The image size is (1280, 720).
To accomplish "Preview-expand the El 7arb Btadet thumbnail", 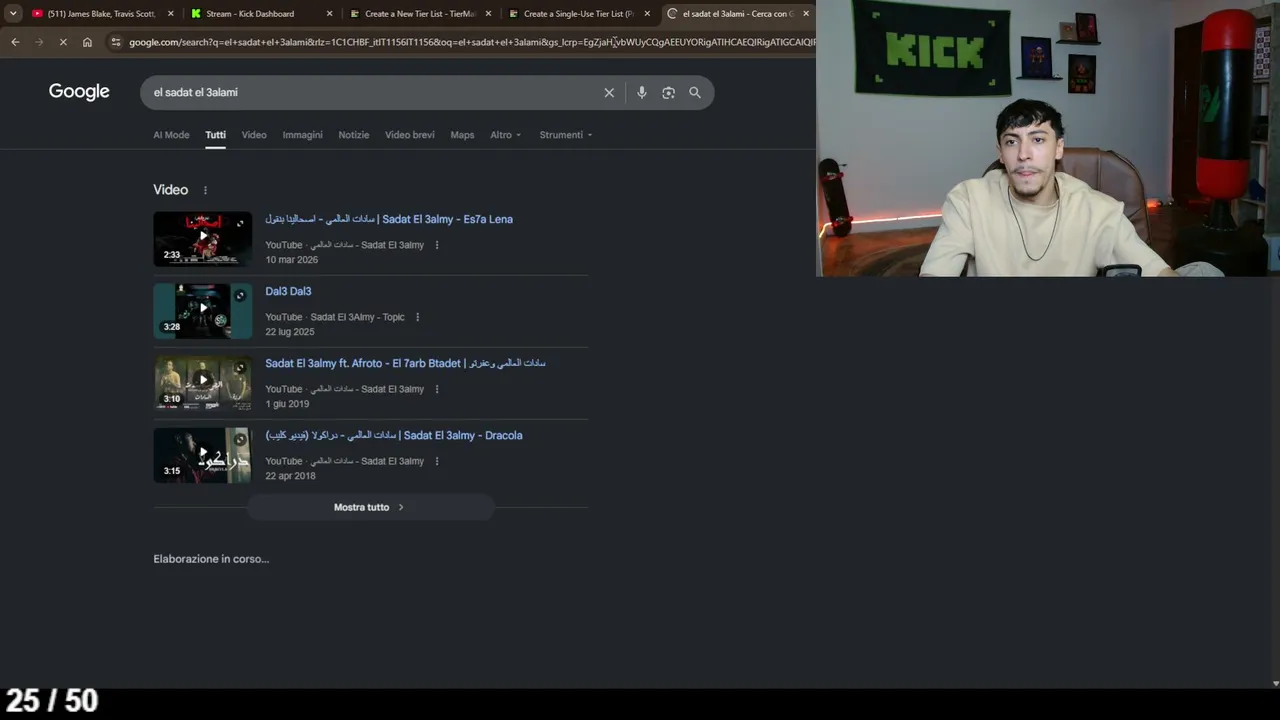I will tap(240, 368).
